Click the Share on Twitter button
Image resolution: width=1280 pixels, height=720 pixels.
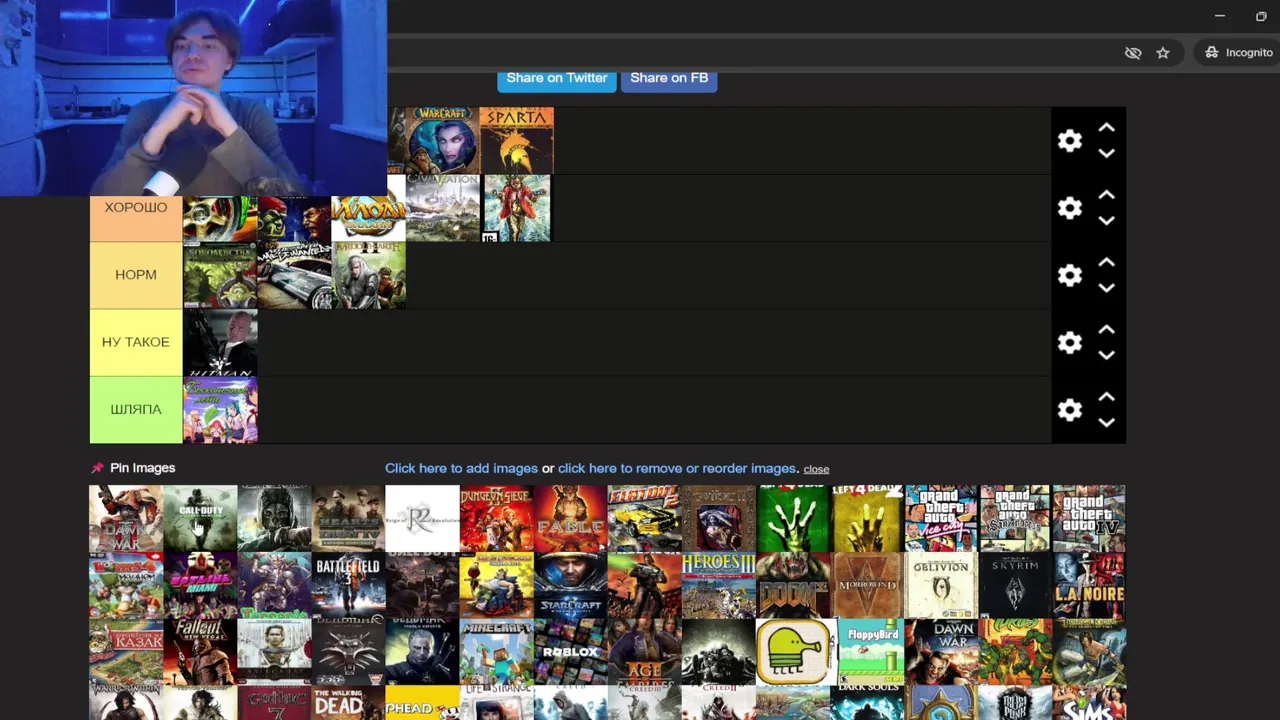[x=557, y=79]
